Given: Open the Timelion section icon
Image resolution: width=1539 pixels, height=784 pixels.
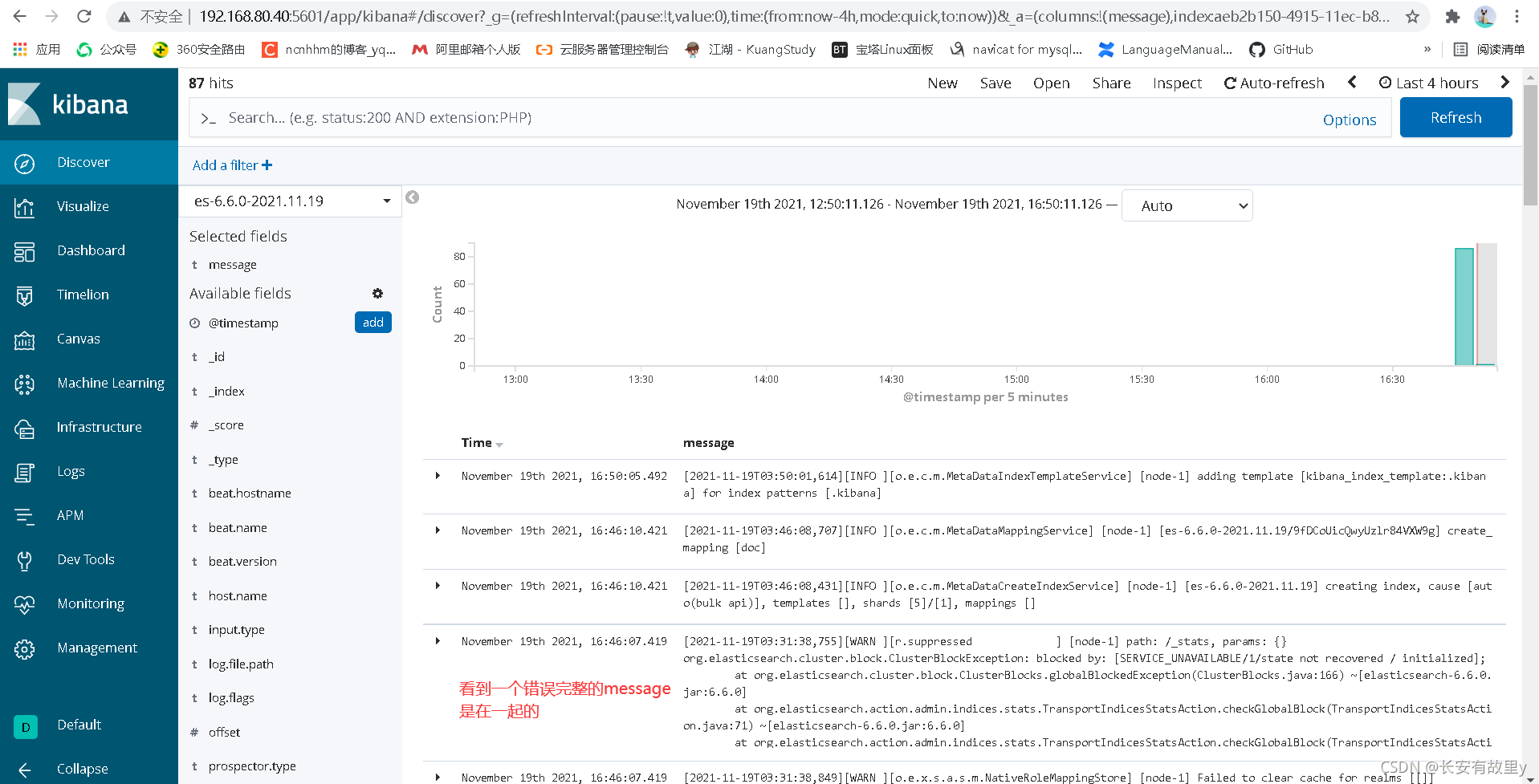Looking at the screenshot, I should point(25,295).
